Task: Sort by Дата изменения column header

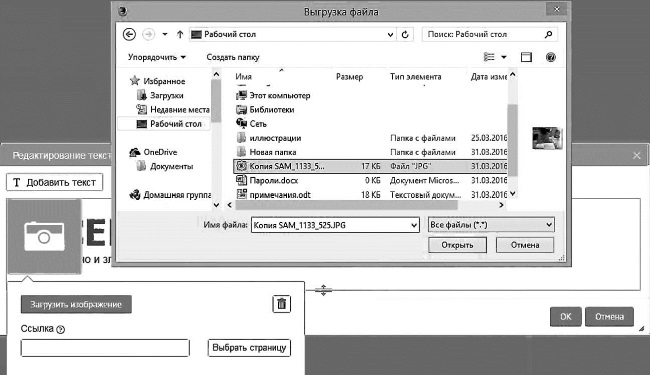Action: (489, 77)
